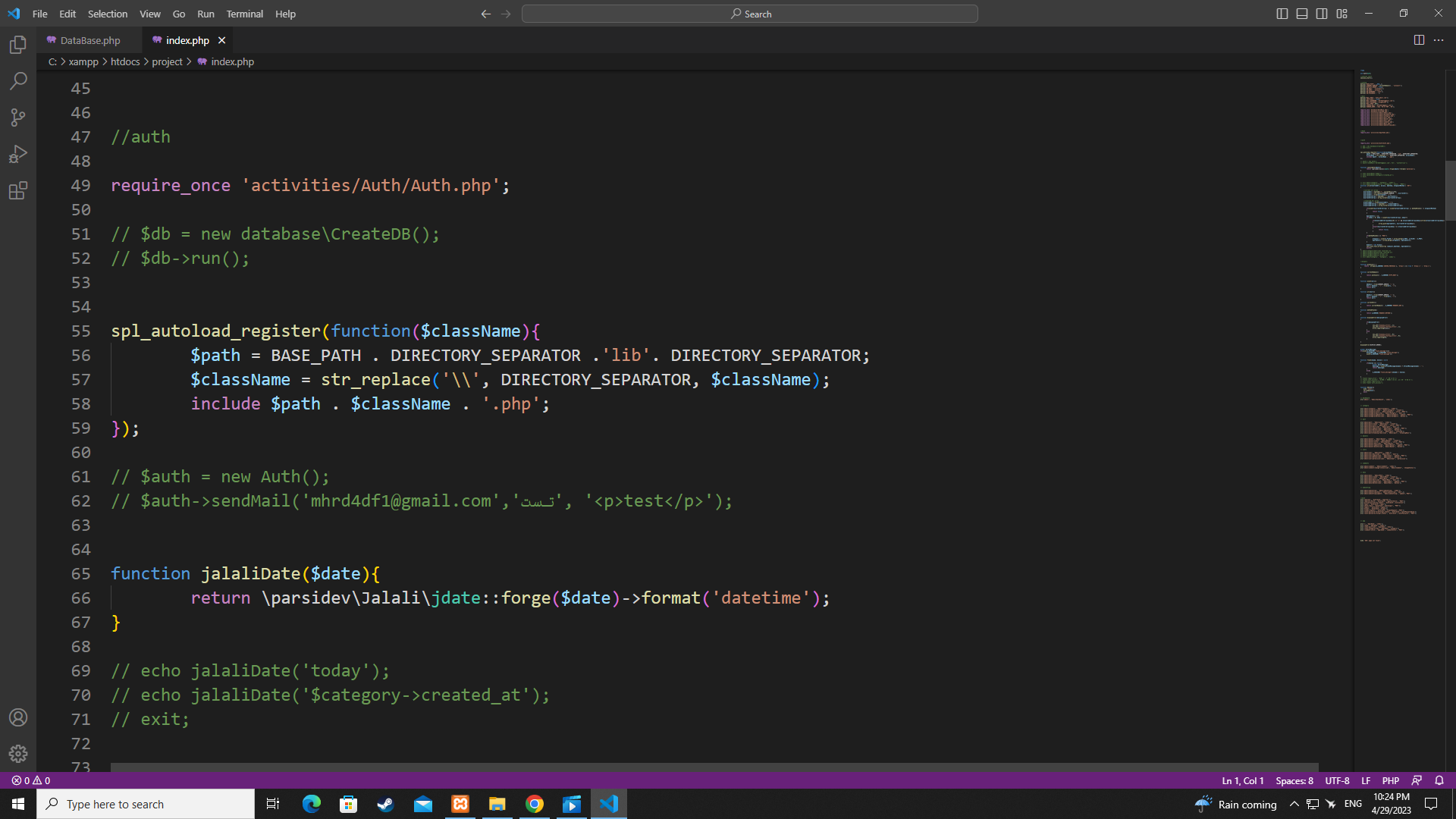This screenshot has width=1456, height=819.
Task: Switch to the DataBase.php tab
Action: 89,40
